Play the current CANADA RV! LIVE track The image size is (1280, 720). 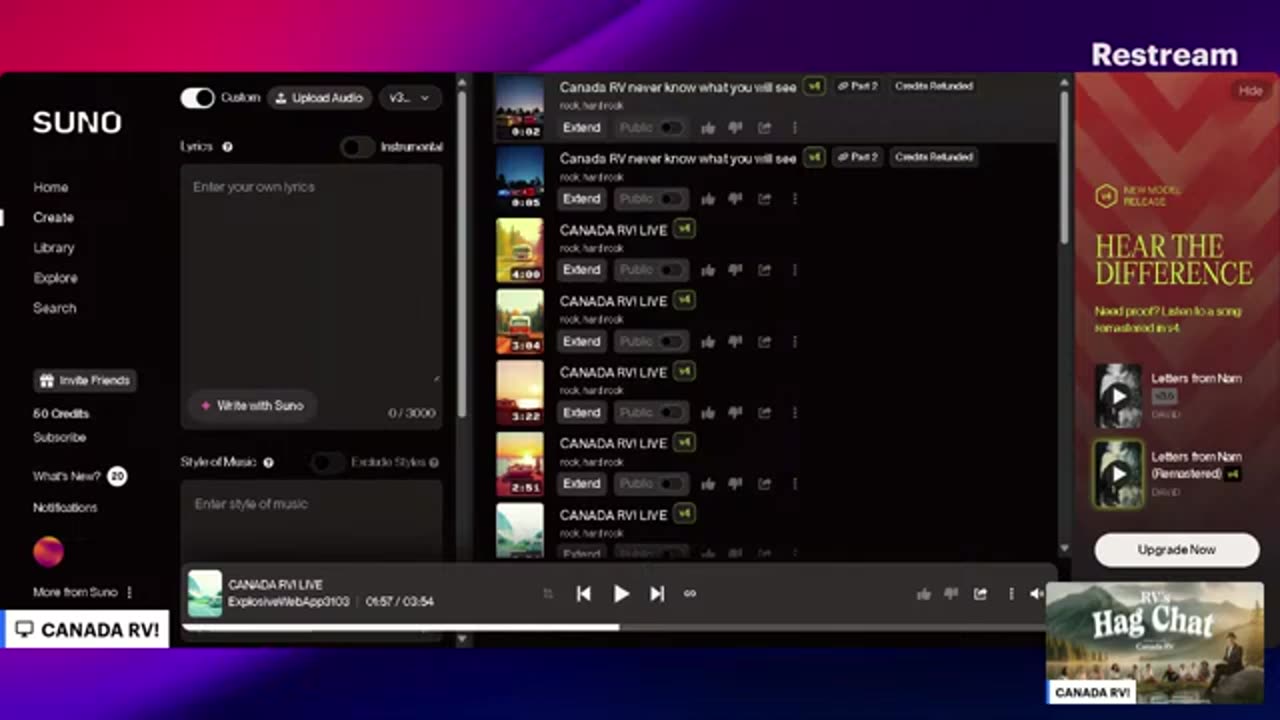[621, 593]
